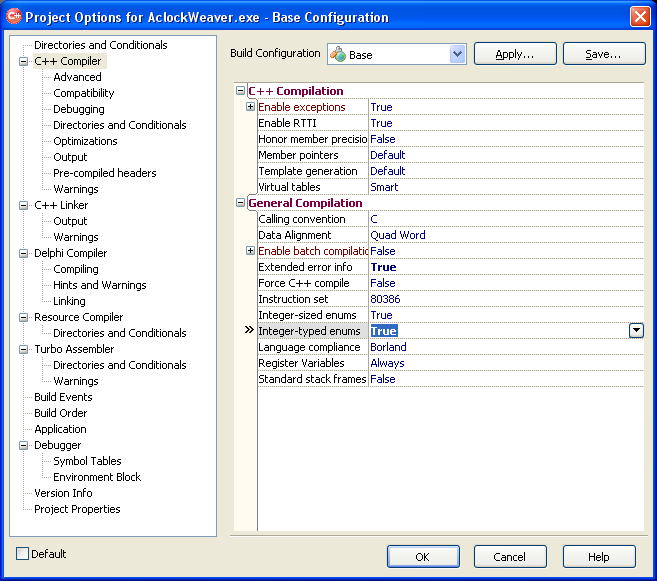Collapse the Resource Compiler tree node
The image size is (657, 581).
[x=23, y=318]
